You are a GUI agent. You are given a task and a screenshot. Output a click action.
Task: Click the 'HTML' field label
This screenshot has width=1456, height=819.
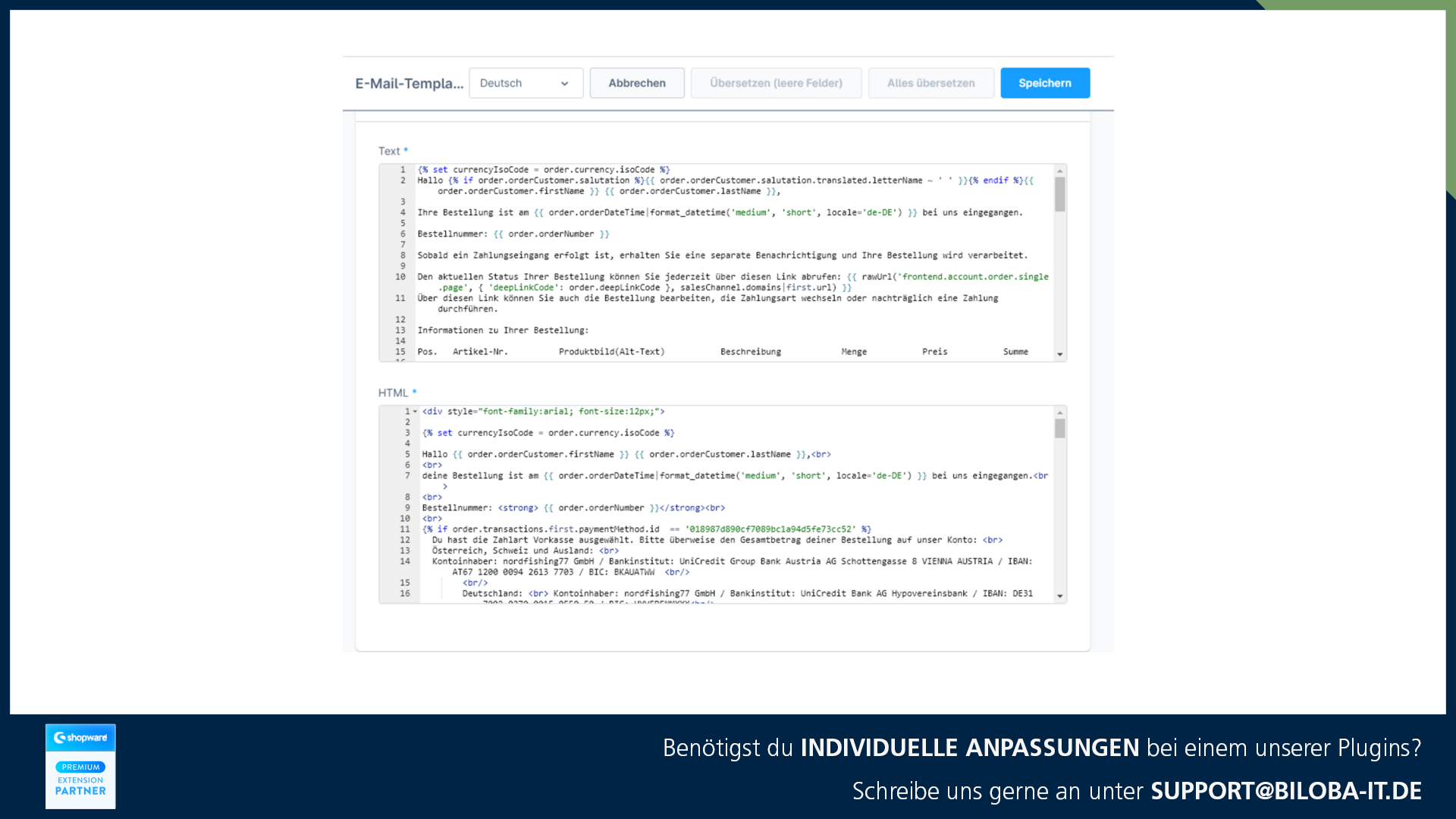pyautogui.click(x=393, y=393)
